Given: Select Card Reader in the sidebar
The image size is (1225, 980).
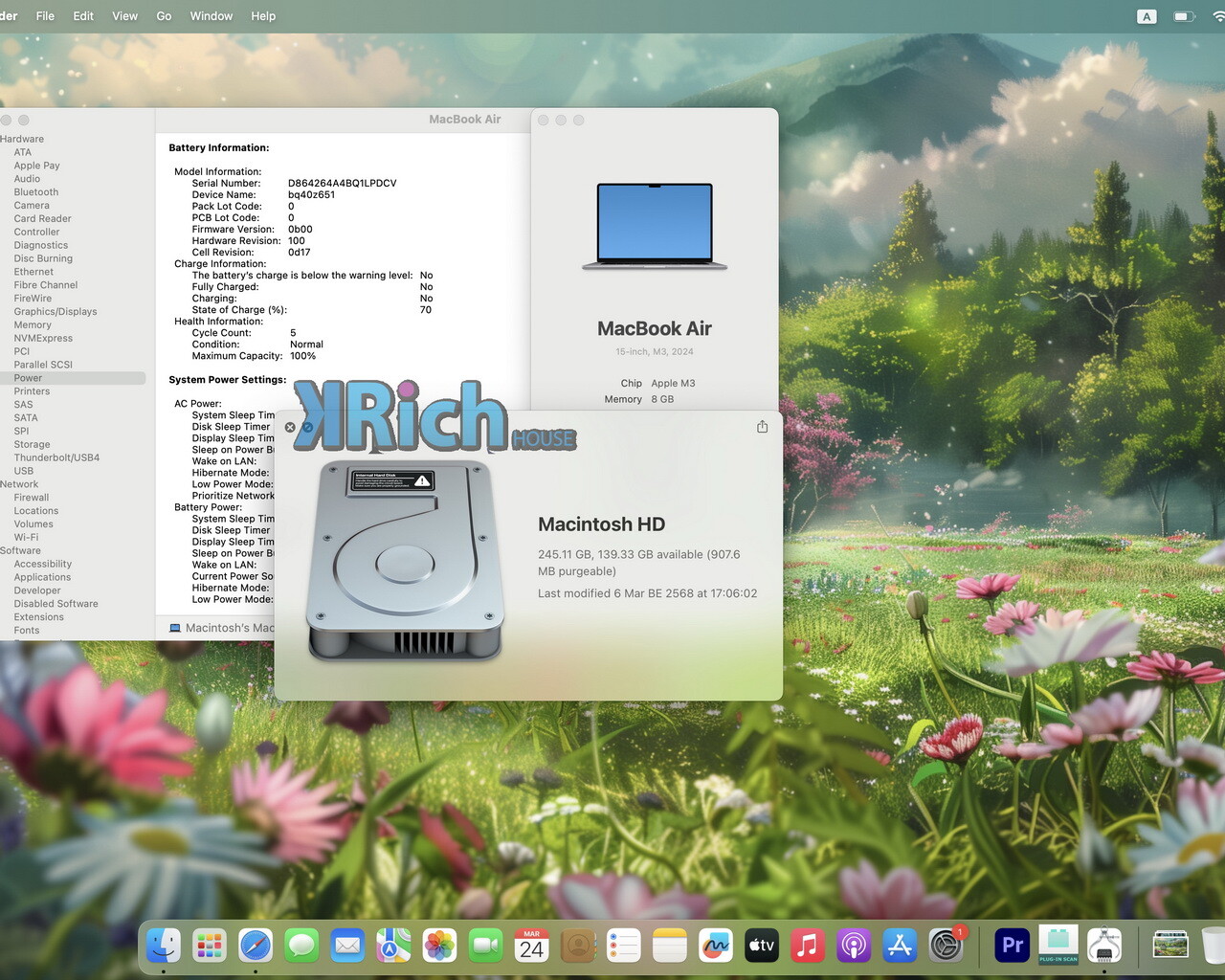Looking at the screenshot, I should tap(42, 218).
